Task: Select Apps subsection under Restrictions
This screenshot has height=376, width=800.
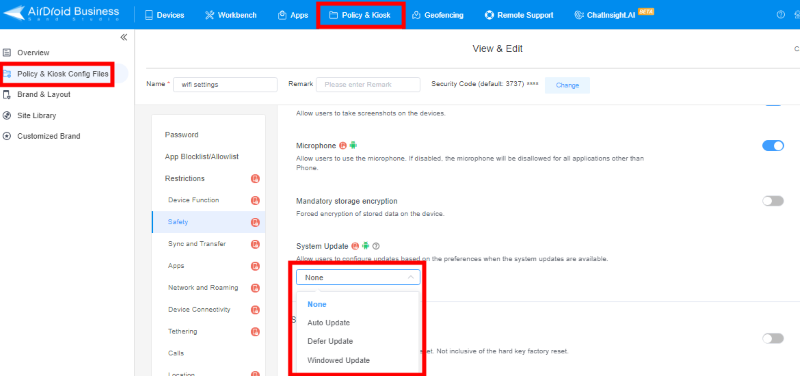Action: point(176,266)
